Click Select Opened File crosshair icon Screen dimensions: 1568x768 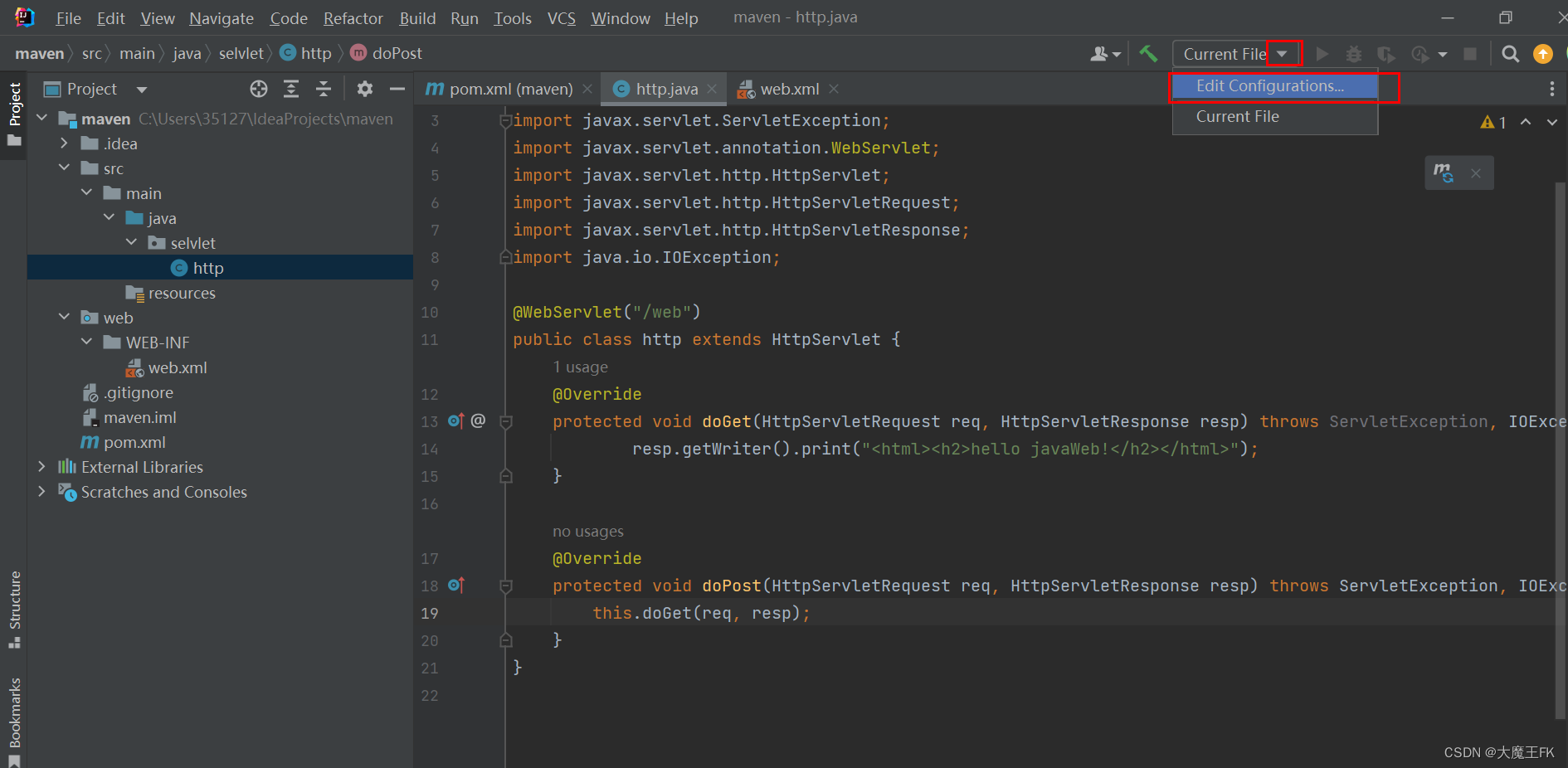tap(259, 89)
